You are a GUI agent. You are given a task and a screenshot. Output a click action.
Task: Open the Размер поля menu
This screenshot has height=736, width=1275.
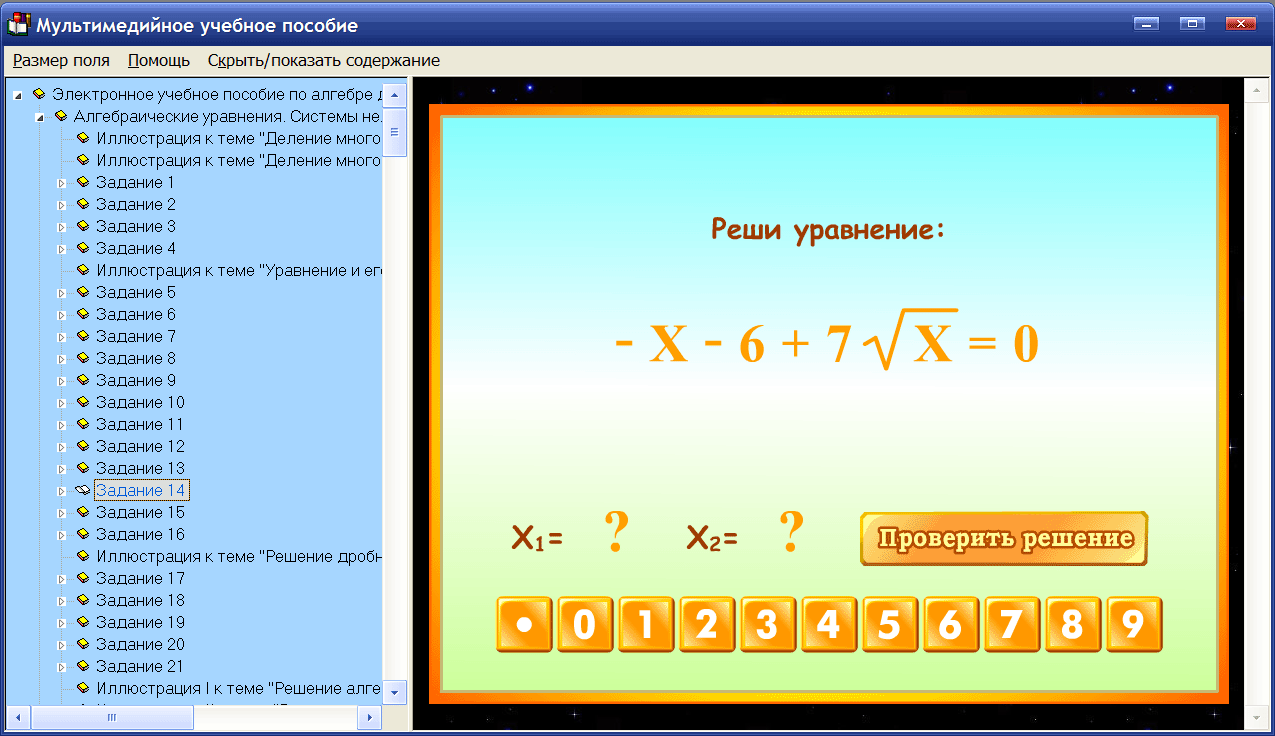tap(61, 60)
